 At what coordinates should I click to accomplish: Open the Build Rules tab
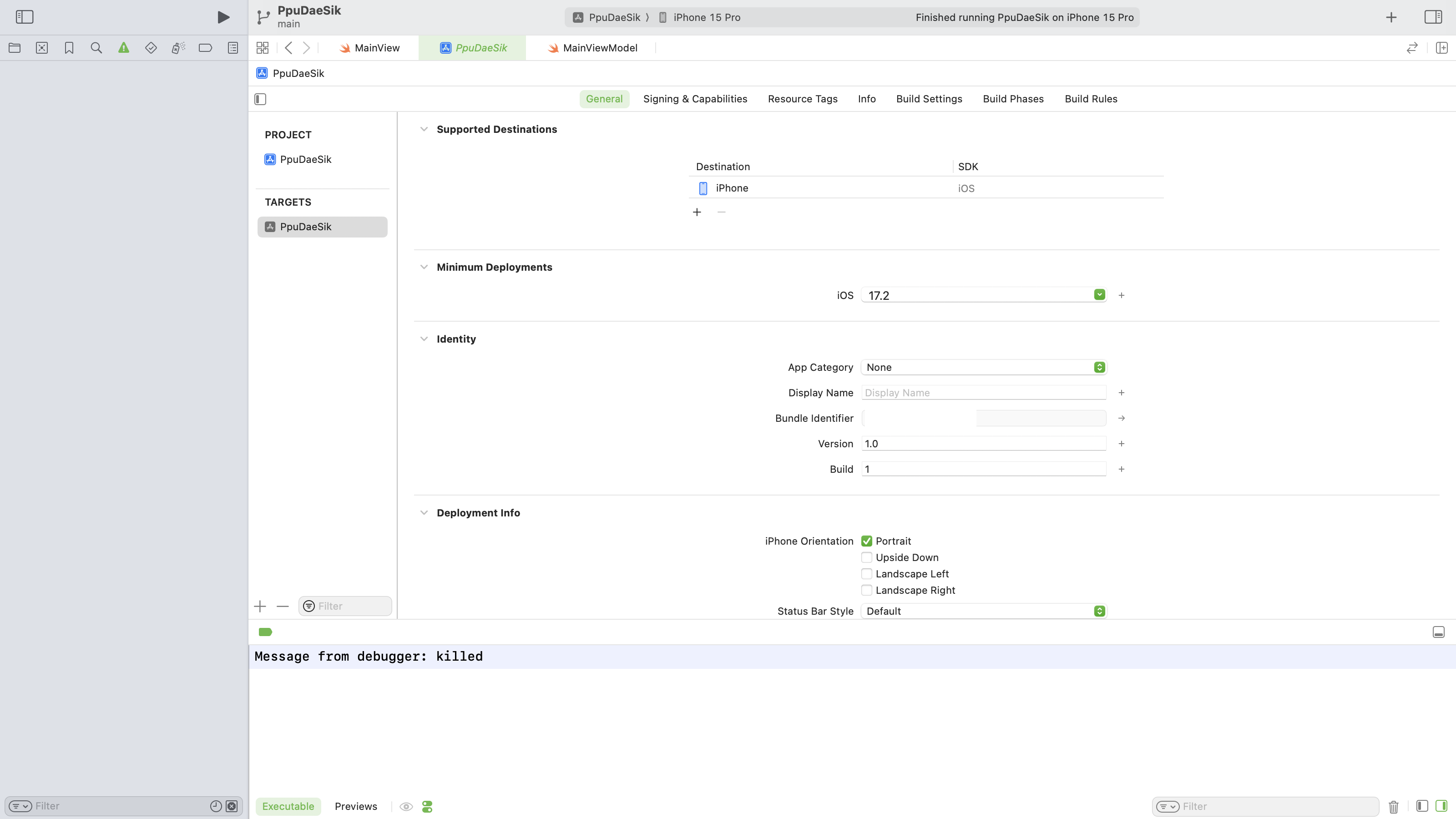pos(1091,100)
